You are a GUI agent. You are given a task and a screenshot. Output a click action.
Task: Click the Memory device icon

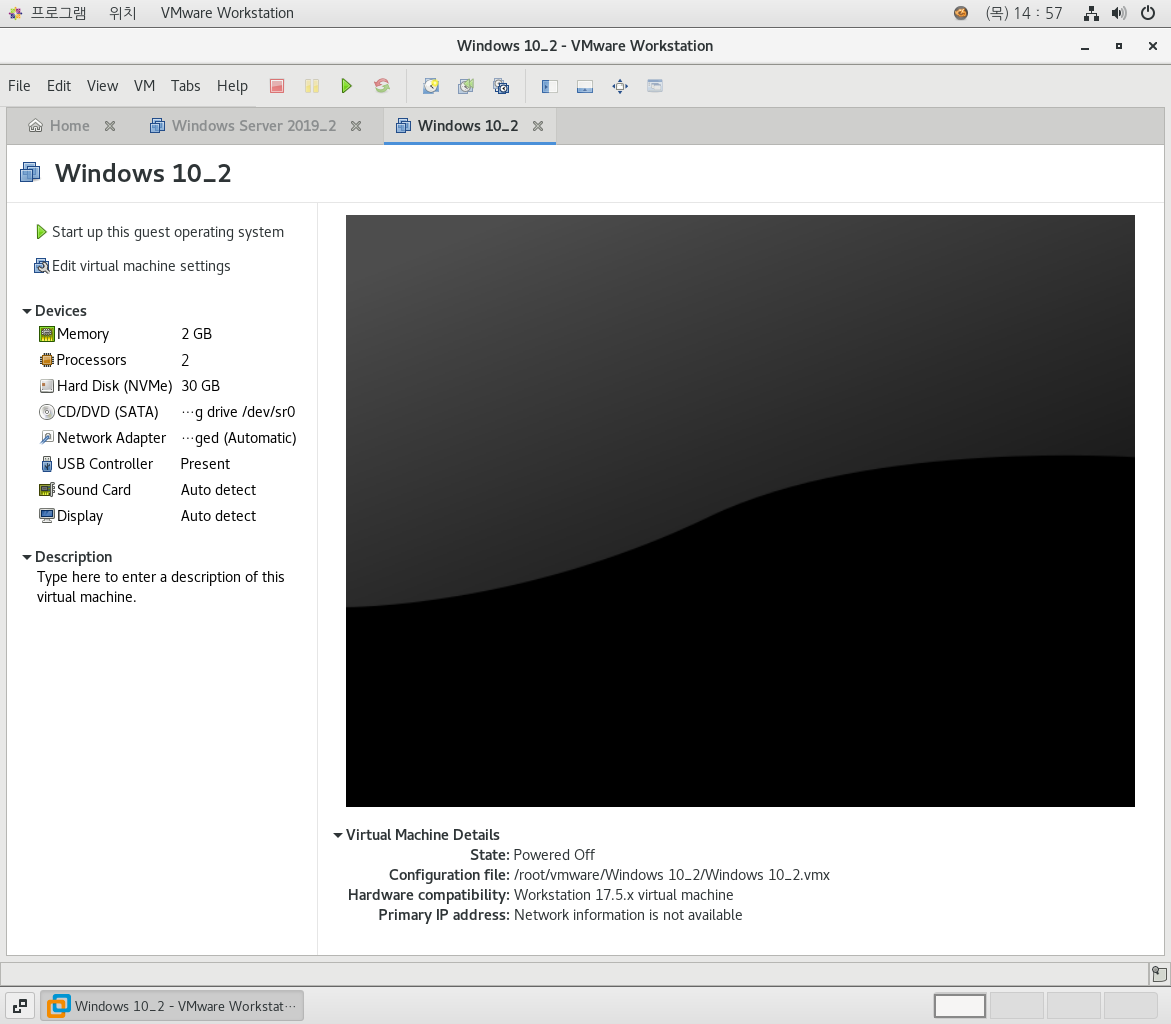46,334
